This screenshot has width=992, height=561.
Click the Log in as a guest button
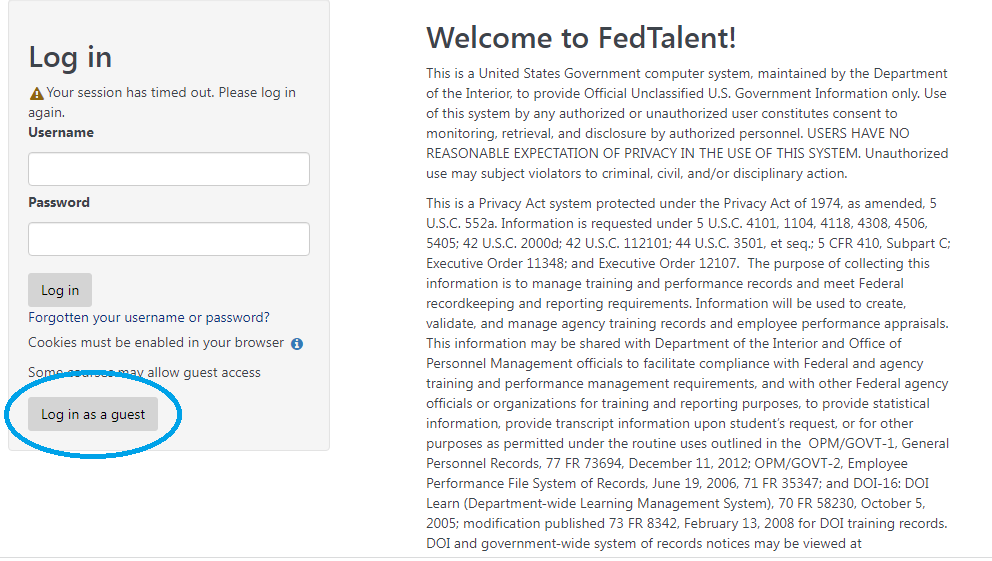pos(93,414)
